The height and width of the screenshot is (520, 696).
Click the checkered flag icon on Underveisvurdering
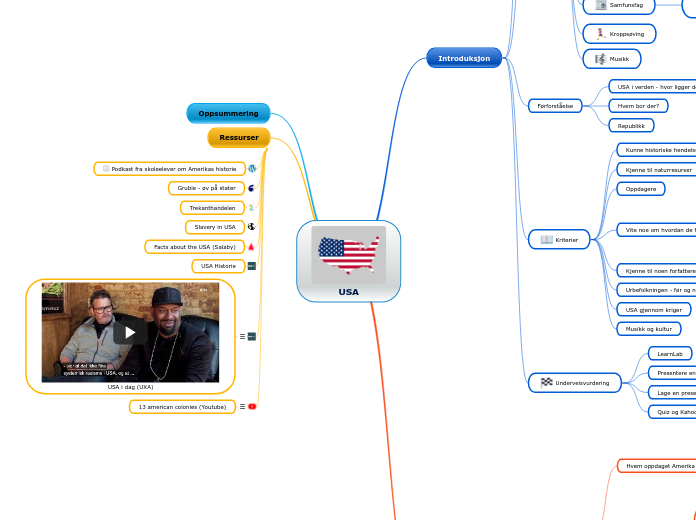tap(546, 383)
